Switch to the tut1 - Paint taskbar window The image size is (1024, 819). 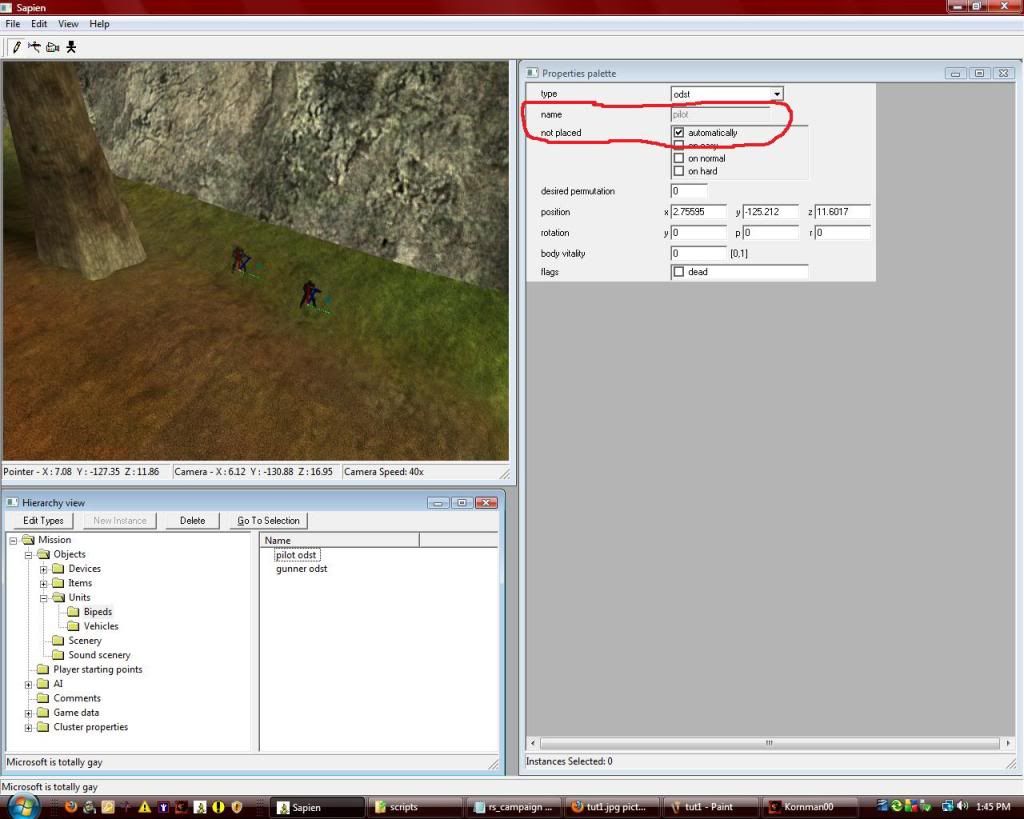tap(712, 807)
